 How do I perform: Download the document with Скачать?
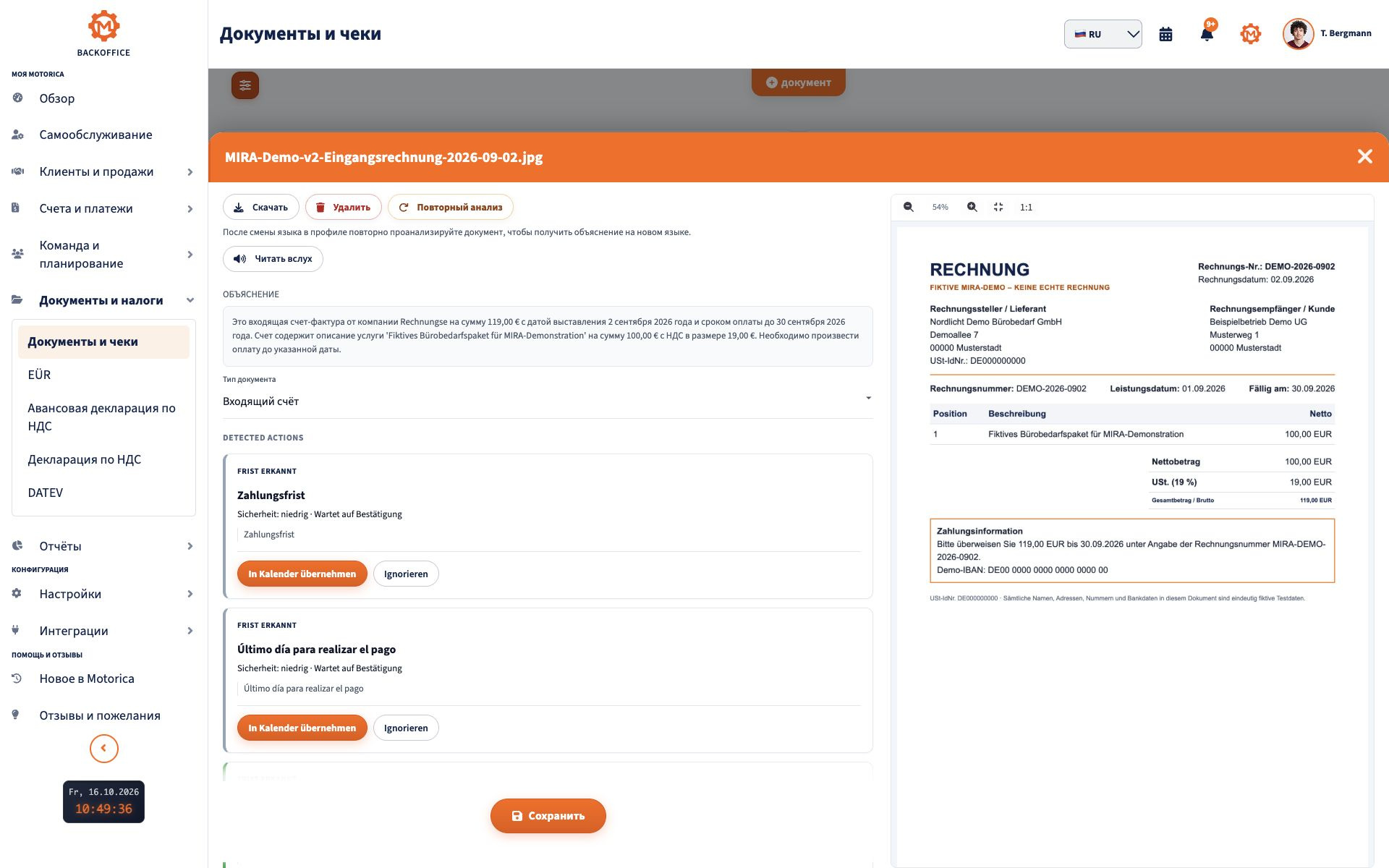260,207
